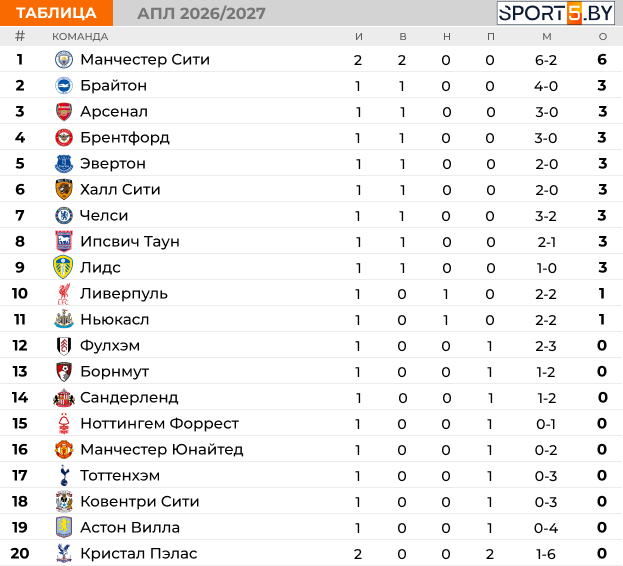The height and width of the screenshot is (566, 623).
Task: Click the М goals column header
Action: click(547, 37)
